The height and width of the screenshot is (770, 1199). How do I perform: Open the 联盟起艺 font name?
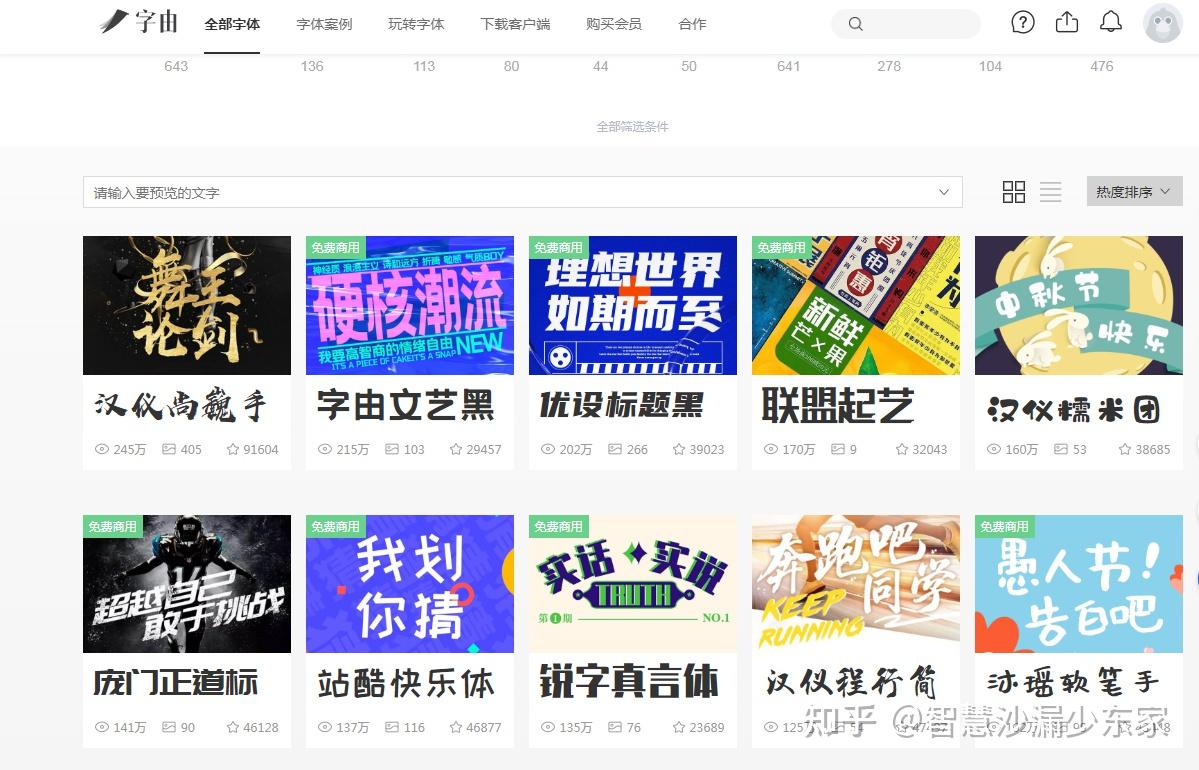pyautogui.click(x=838, y=404)
